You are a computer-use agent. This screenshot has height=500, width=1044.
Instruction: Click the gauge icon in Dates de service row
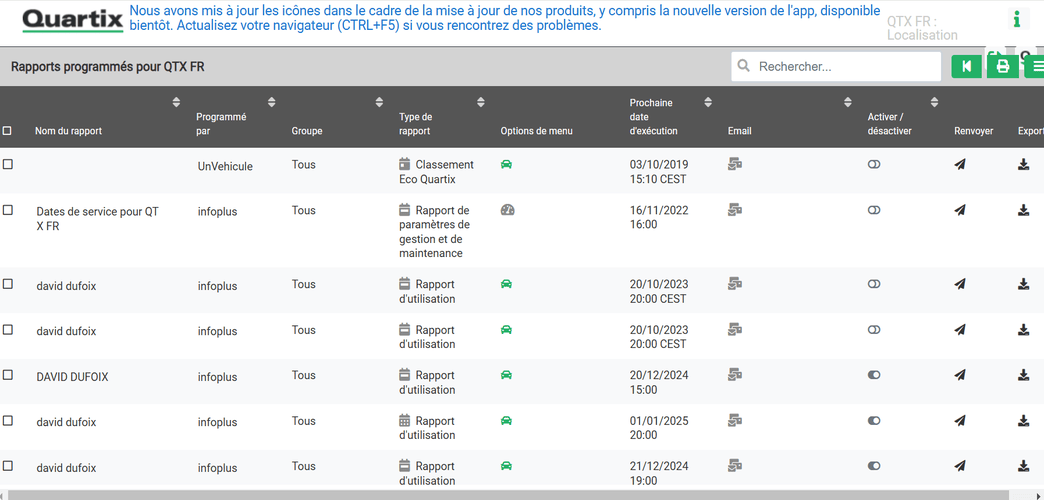(x=507, y=210)
